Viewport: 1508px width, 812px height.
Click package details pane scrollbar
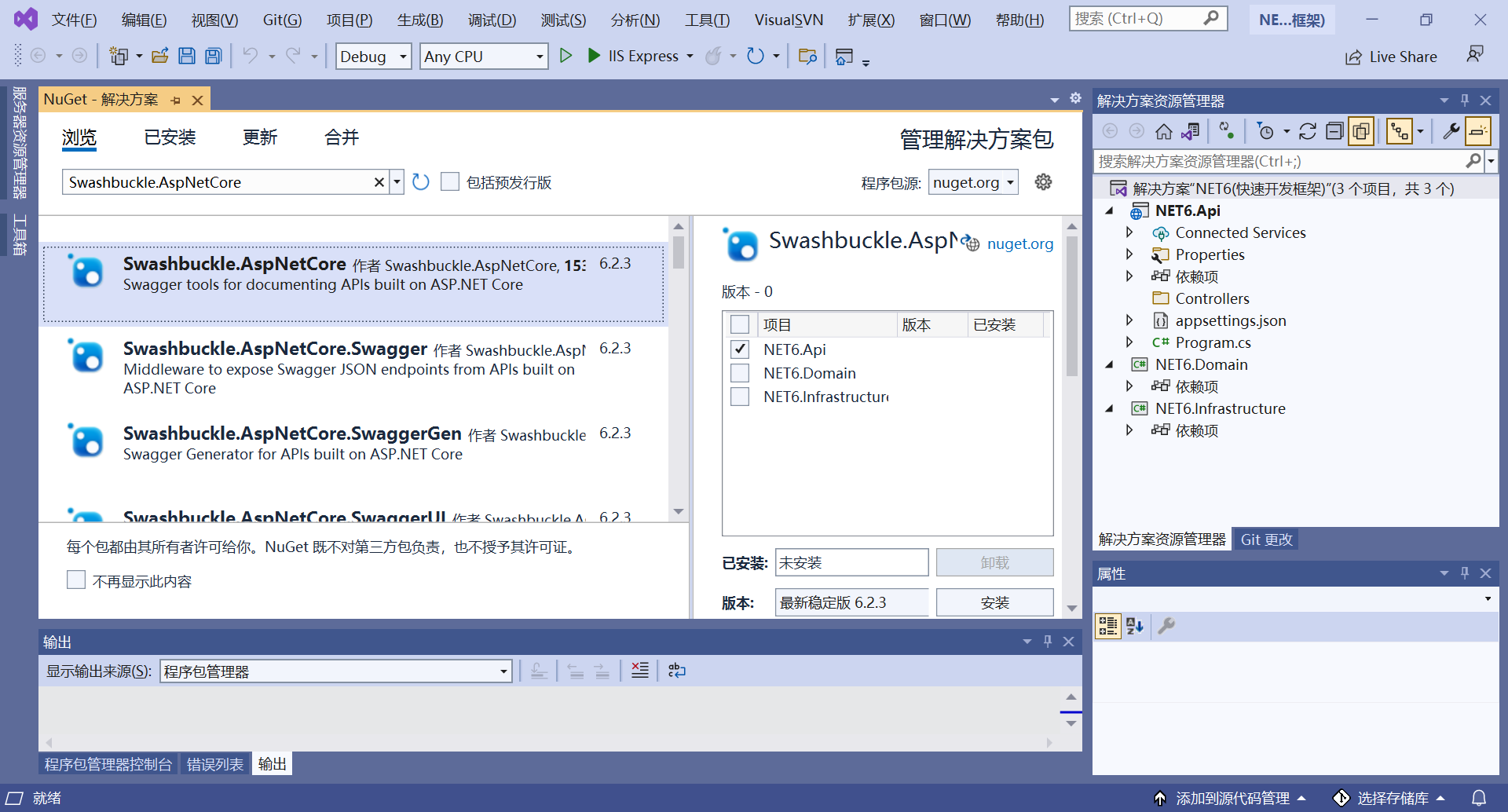pyautogui.click(x=1071, y=306)
